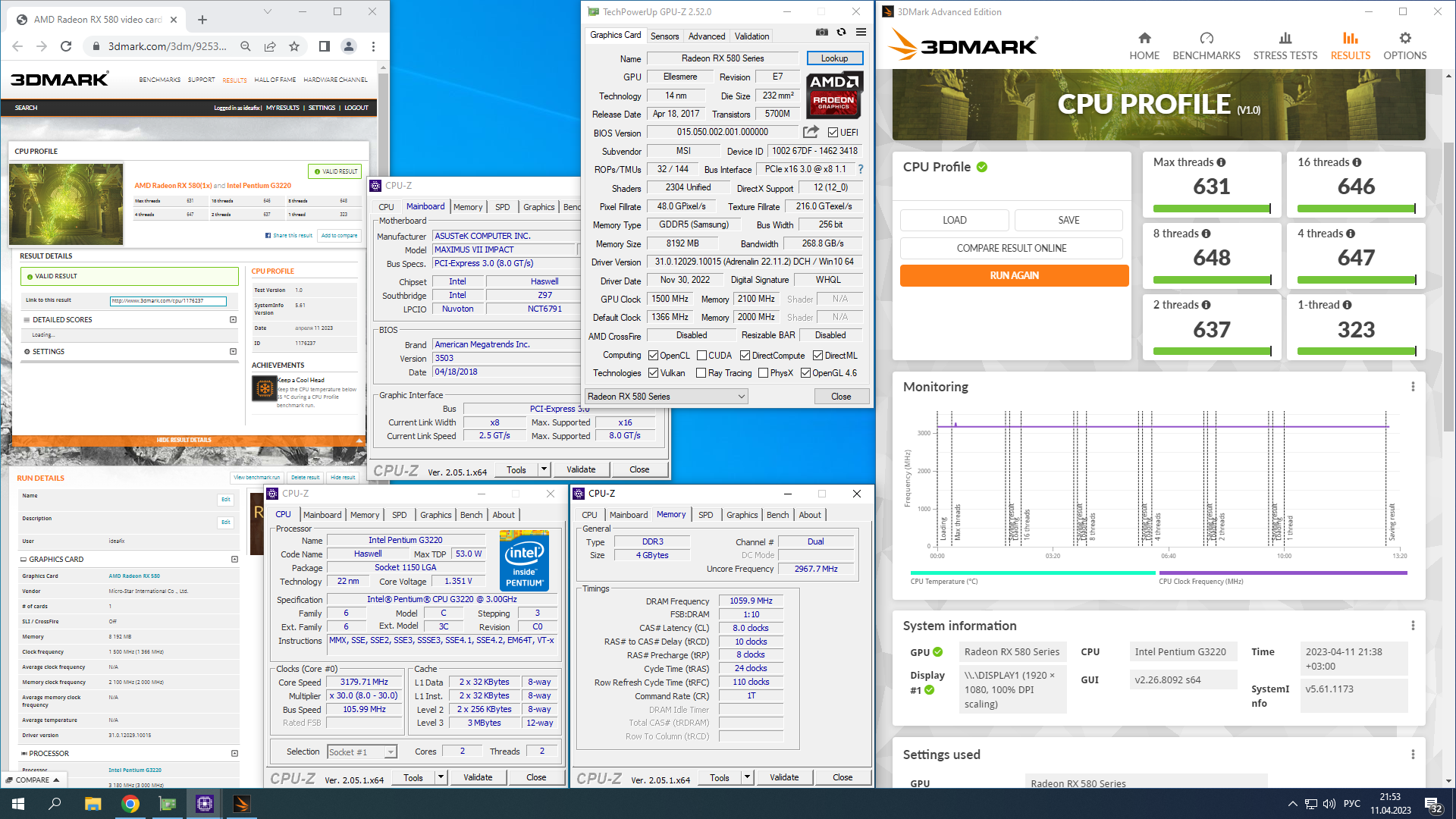Click GPU-Z refresh icon

pos(841,32)
